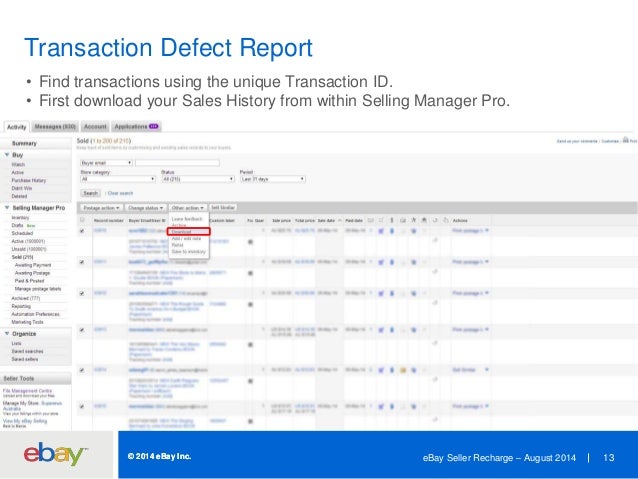The image size is (638, 479).
Task: Open Saved sellers under Organize
Action: (x=25, y=359)
